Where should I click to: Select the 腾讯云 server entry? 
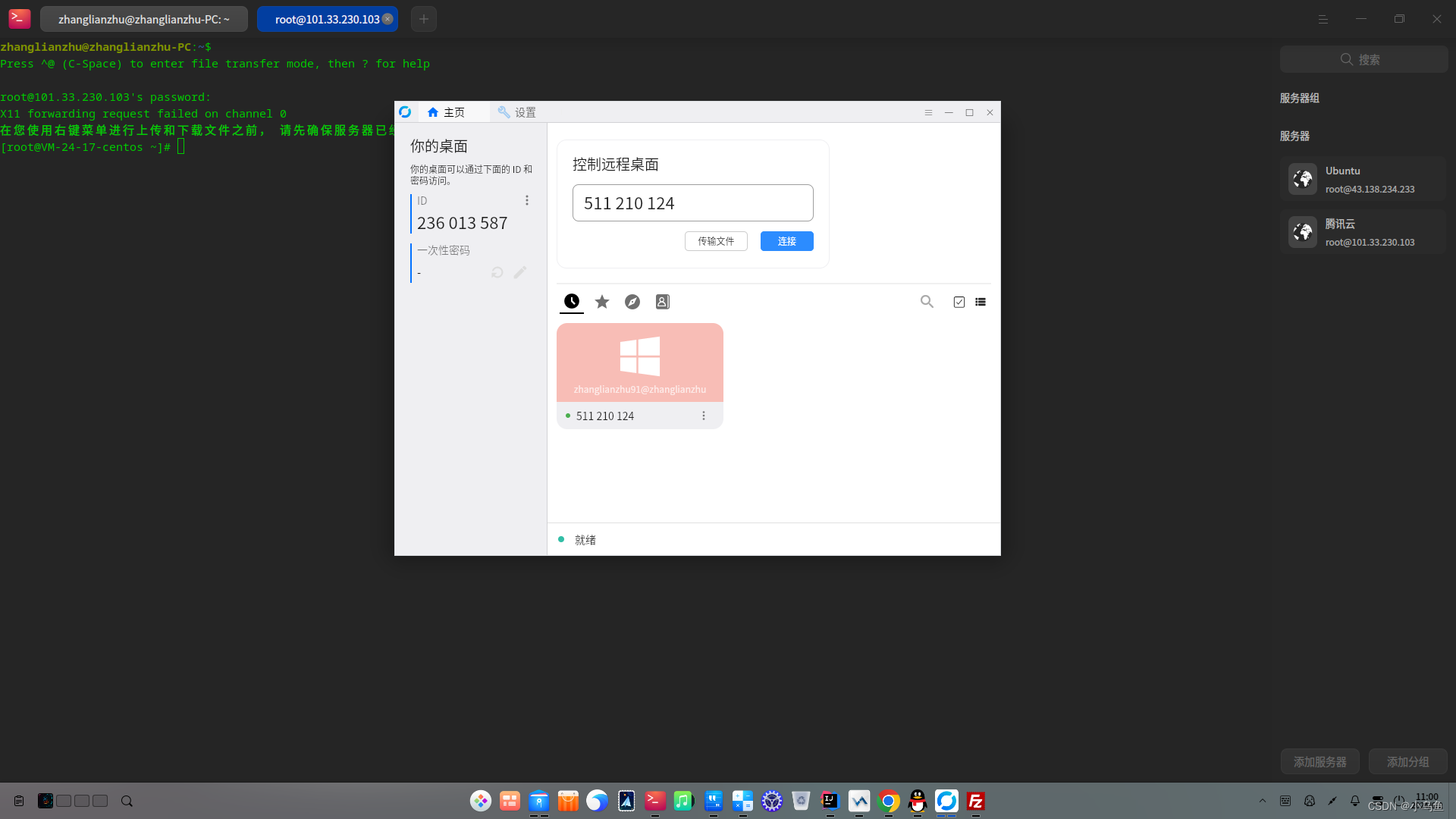[x=1363, y=232]
